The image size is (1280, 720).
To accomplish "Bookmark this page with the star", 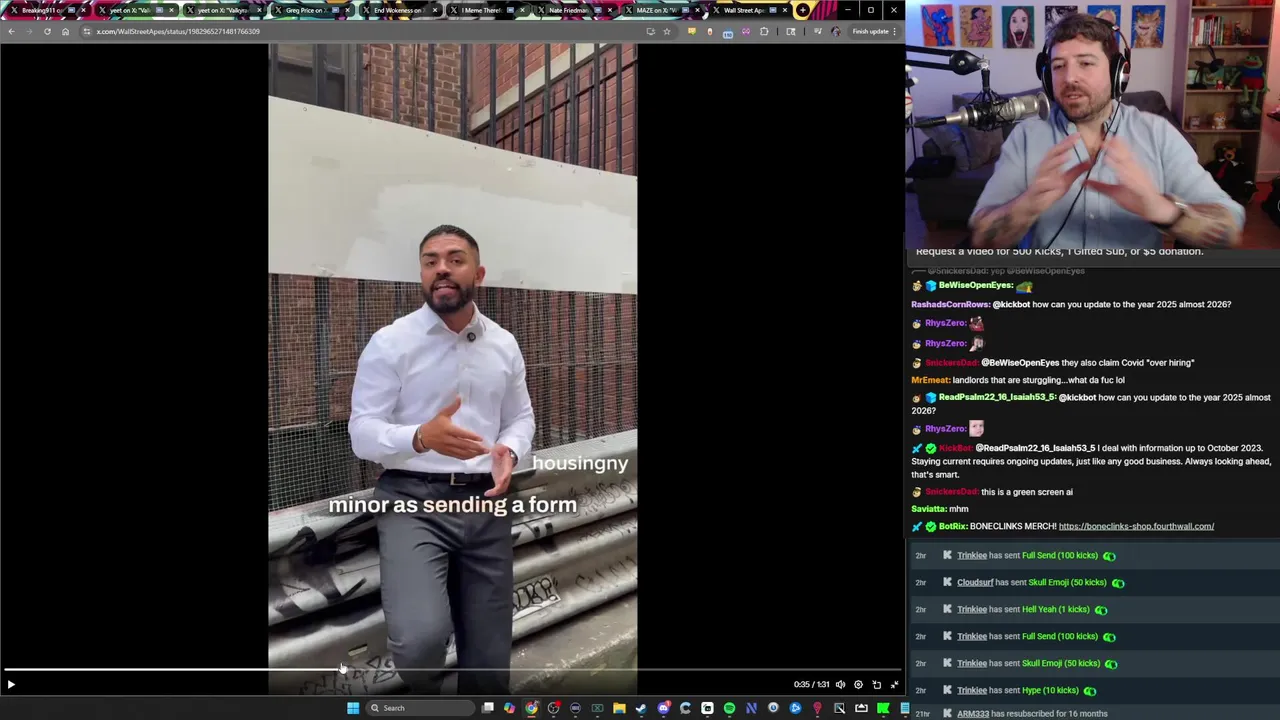I will (x=667, y=31).
